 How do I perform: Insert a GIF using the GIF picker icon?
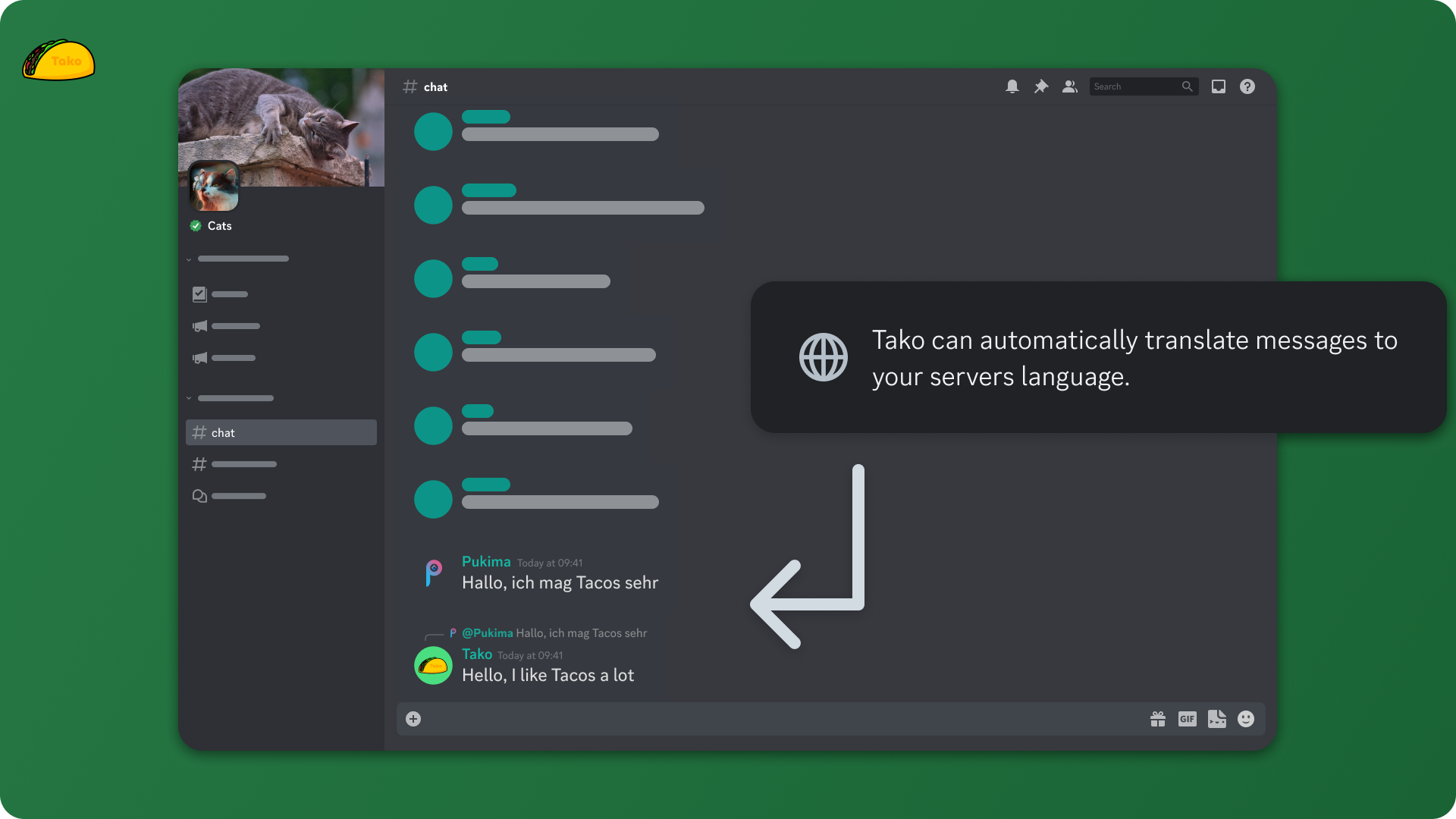1187,718
